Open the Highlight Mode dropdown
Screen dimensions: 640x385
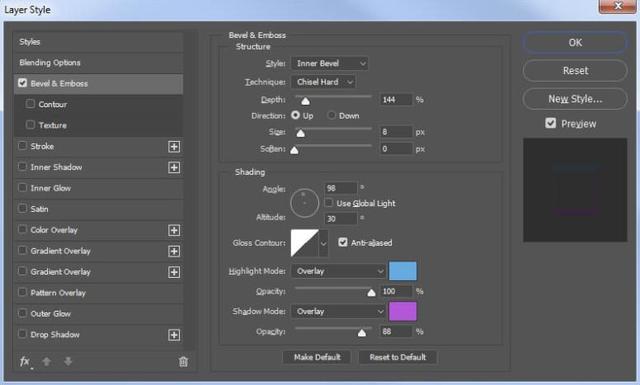pyautogui.click(x=338, y=271)
